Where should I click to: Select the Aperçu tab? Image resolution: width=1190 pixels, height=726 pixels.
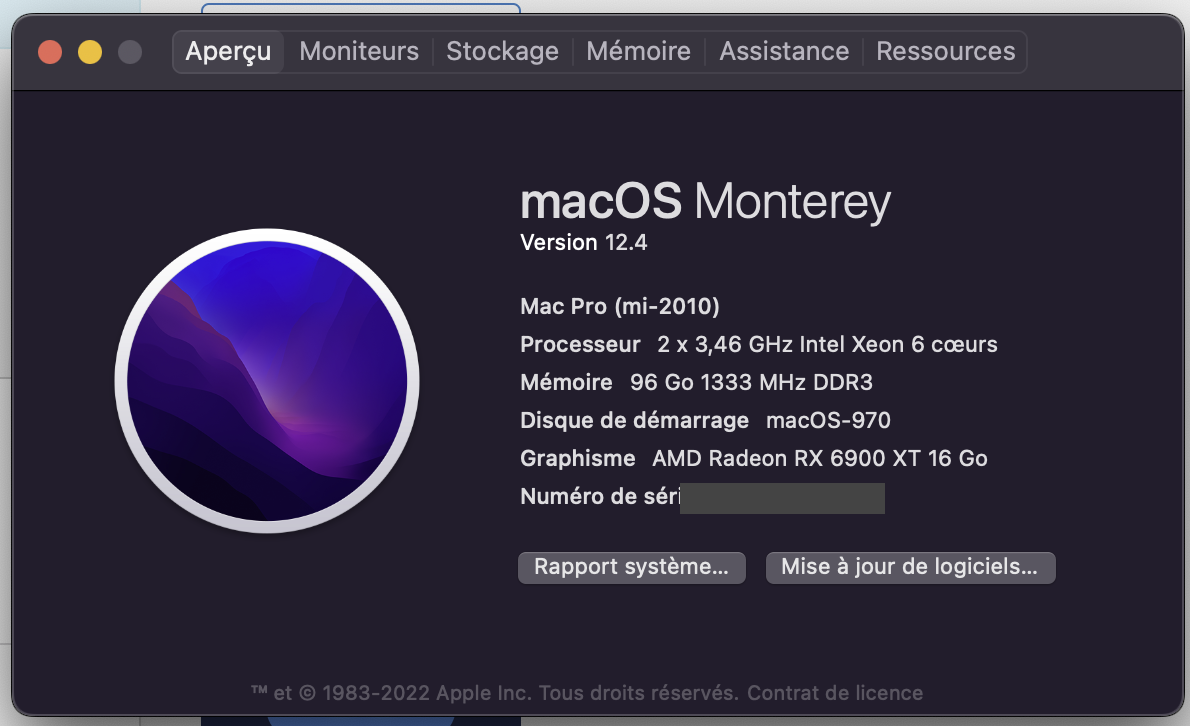click(228, 52)
